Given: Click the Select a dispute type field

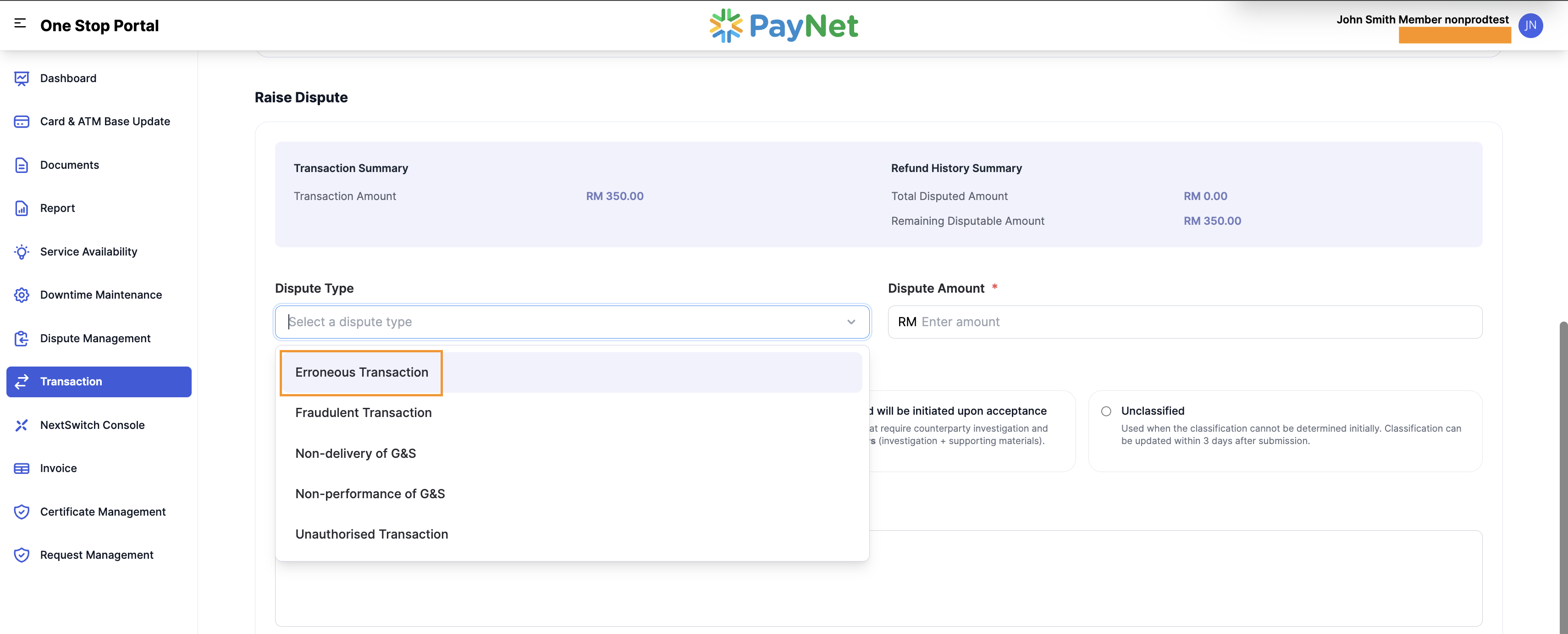Looking at the screenshot, I should coord(572,322).
